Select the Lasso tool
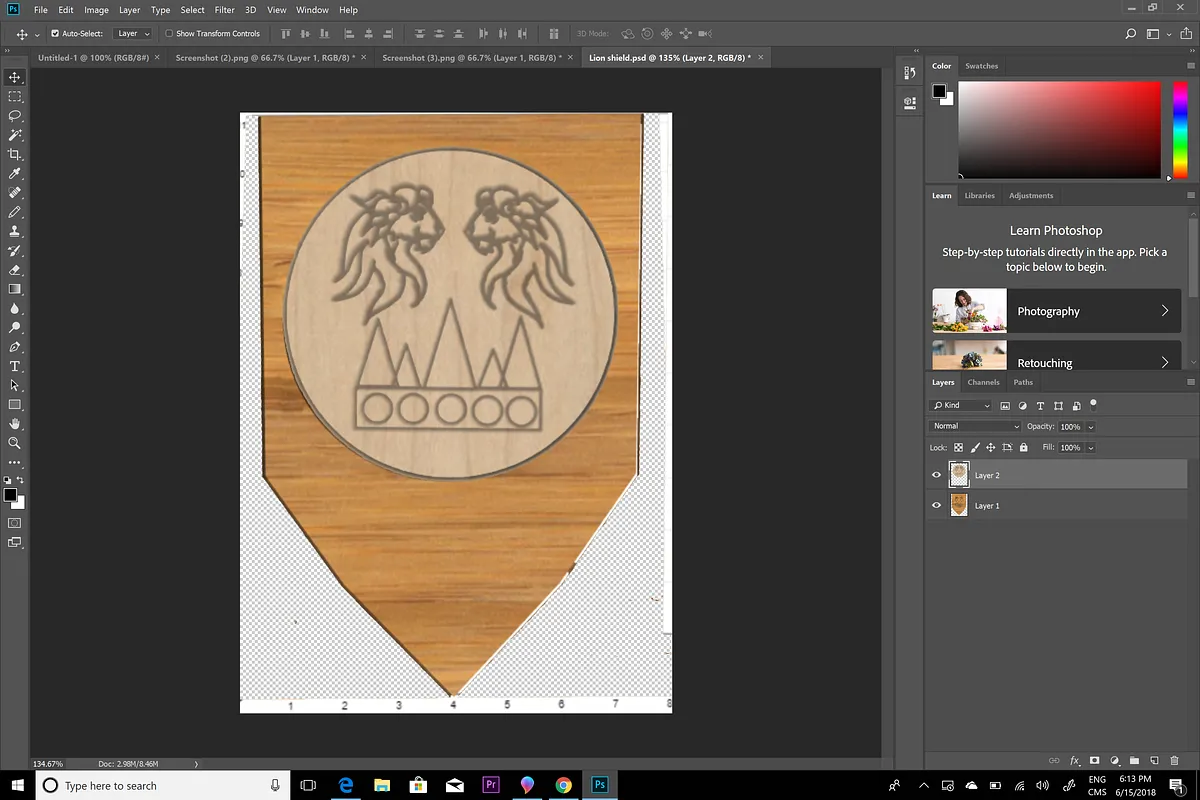The image size is (1200, 800). click(x=15, y=116)
